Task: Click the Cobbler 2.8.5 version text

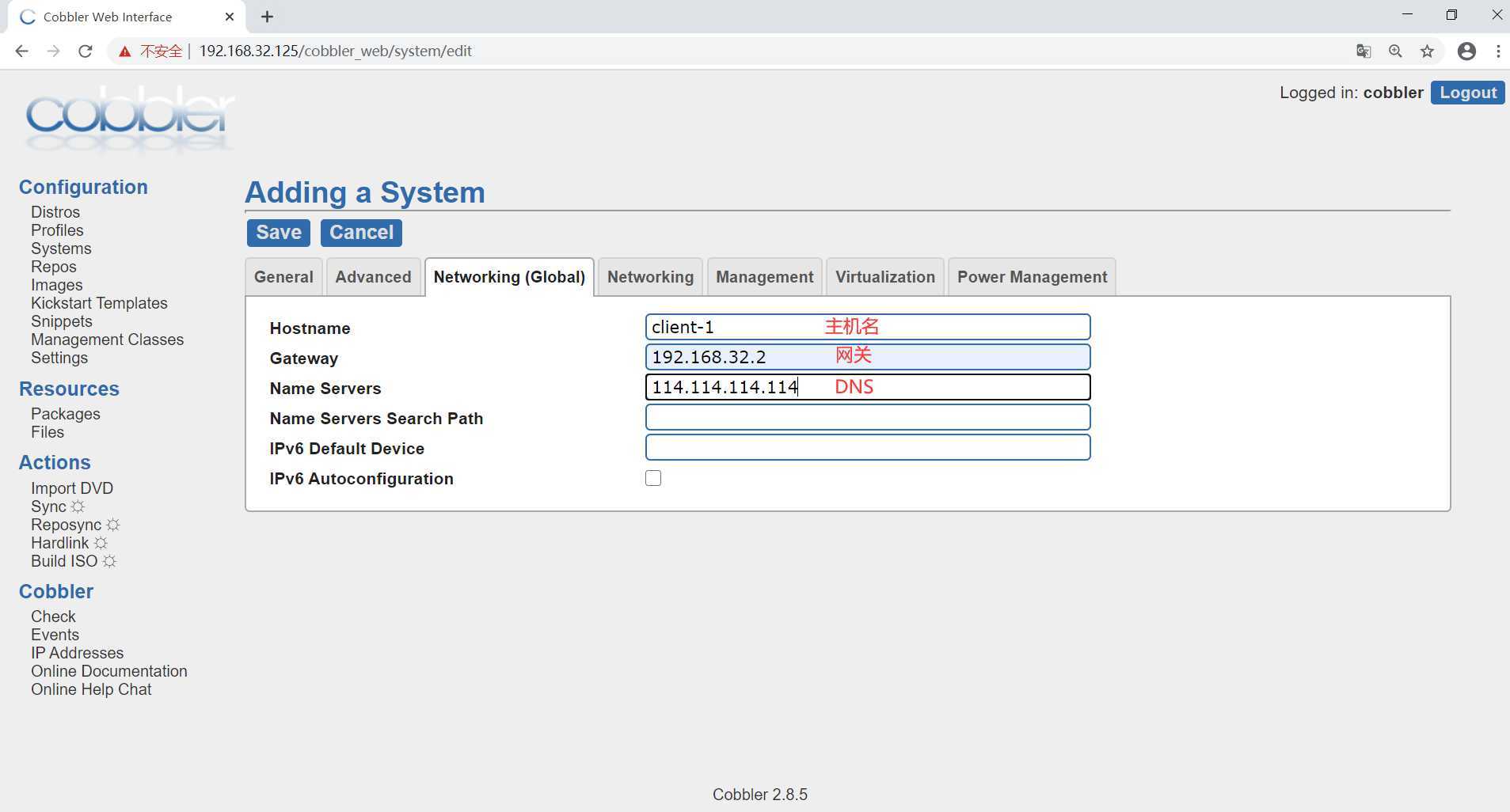Action: click(x=760, y=795)
